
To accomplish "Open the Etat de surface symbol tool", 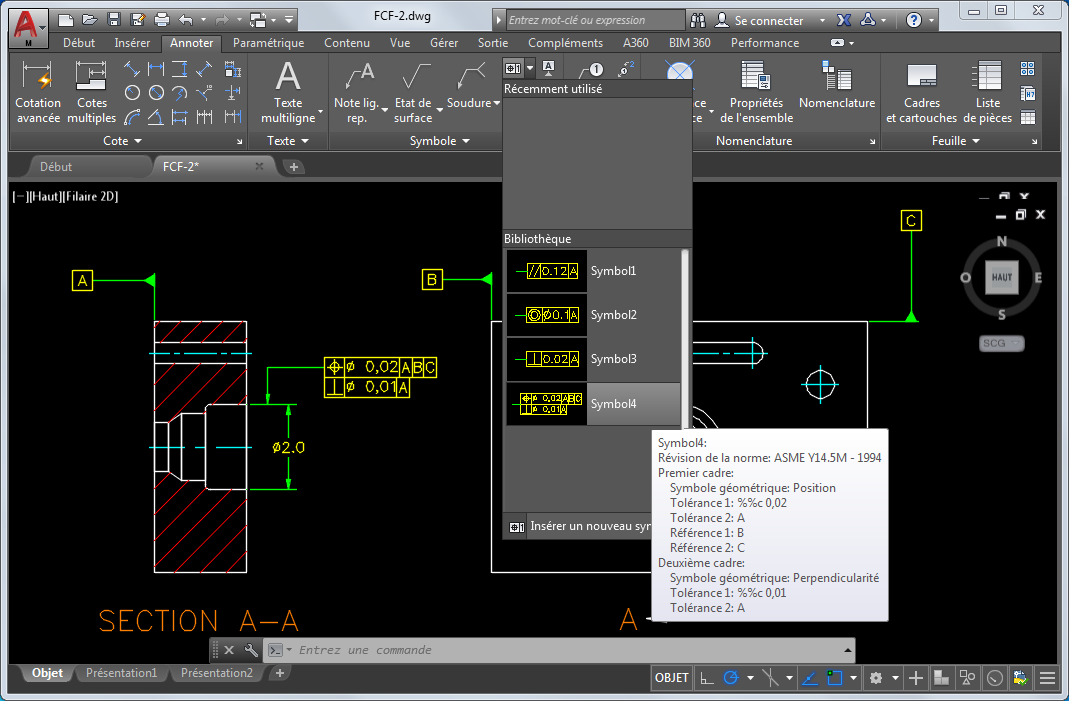I will pyautogui.click(x=413, y=92).
